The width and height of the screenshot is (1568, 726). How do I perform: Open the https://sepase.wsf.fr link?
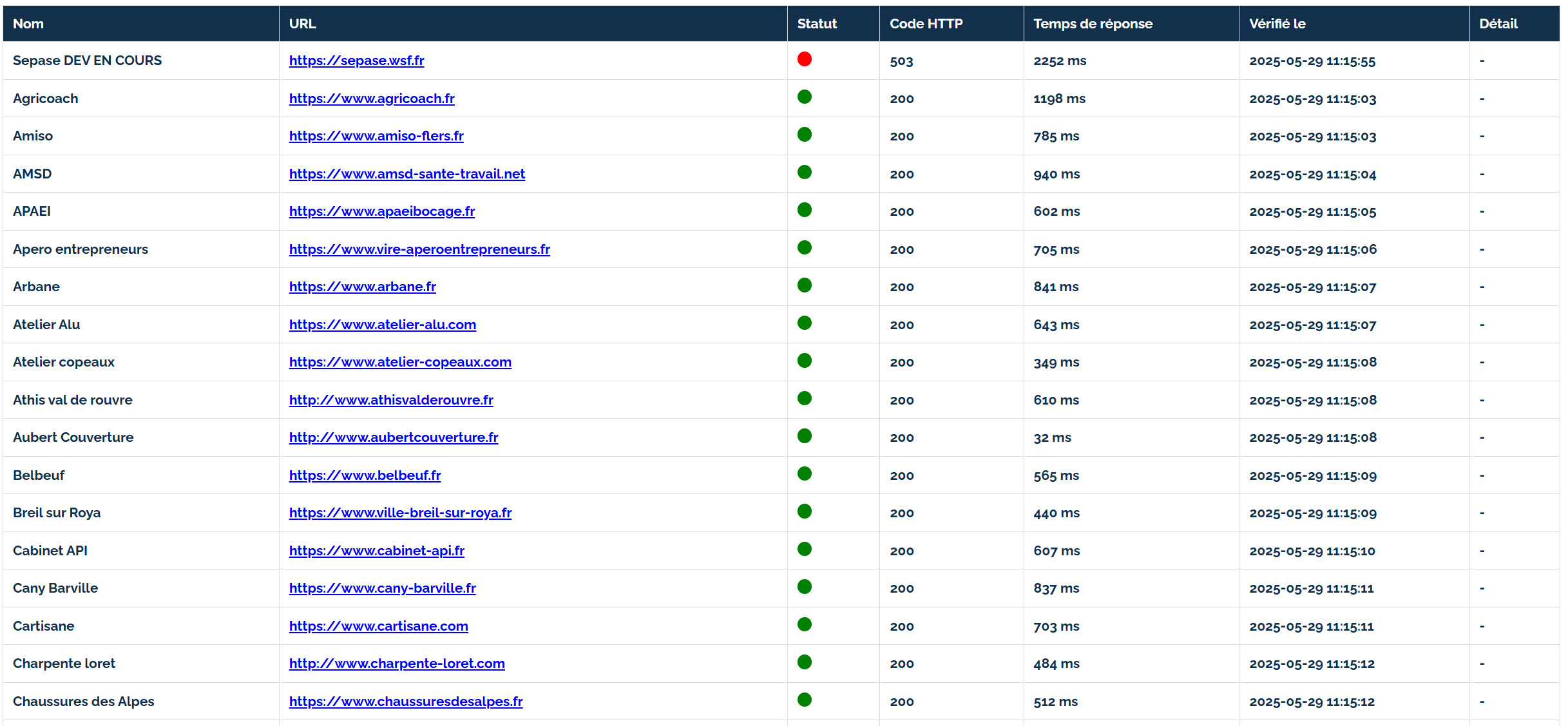point(356,61)
